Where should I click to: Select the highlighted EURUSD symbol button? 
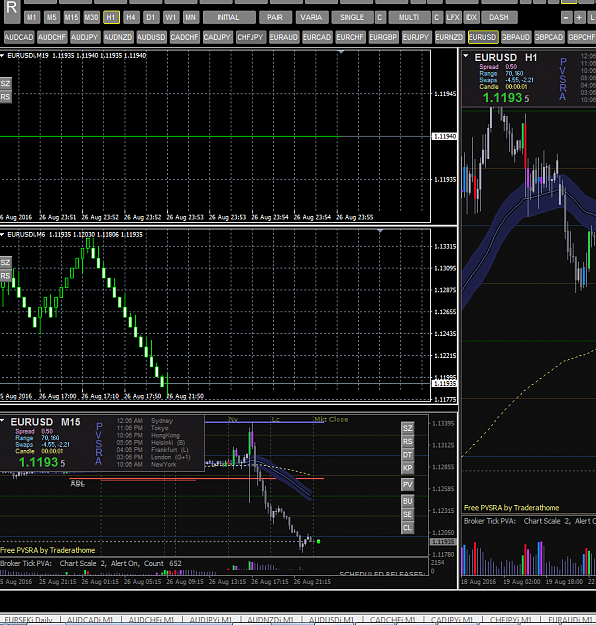482,37
